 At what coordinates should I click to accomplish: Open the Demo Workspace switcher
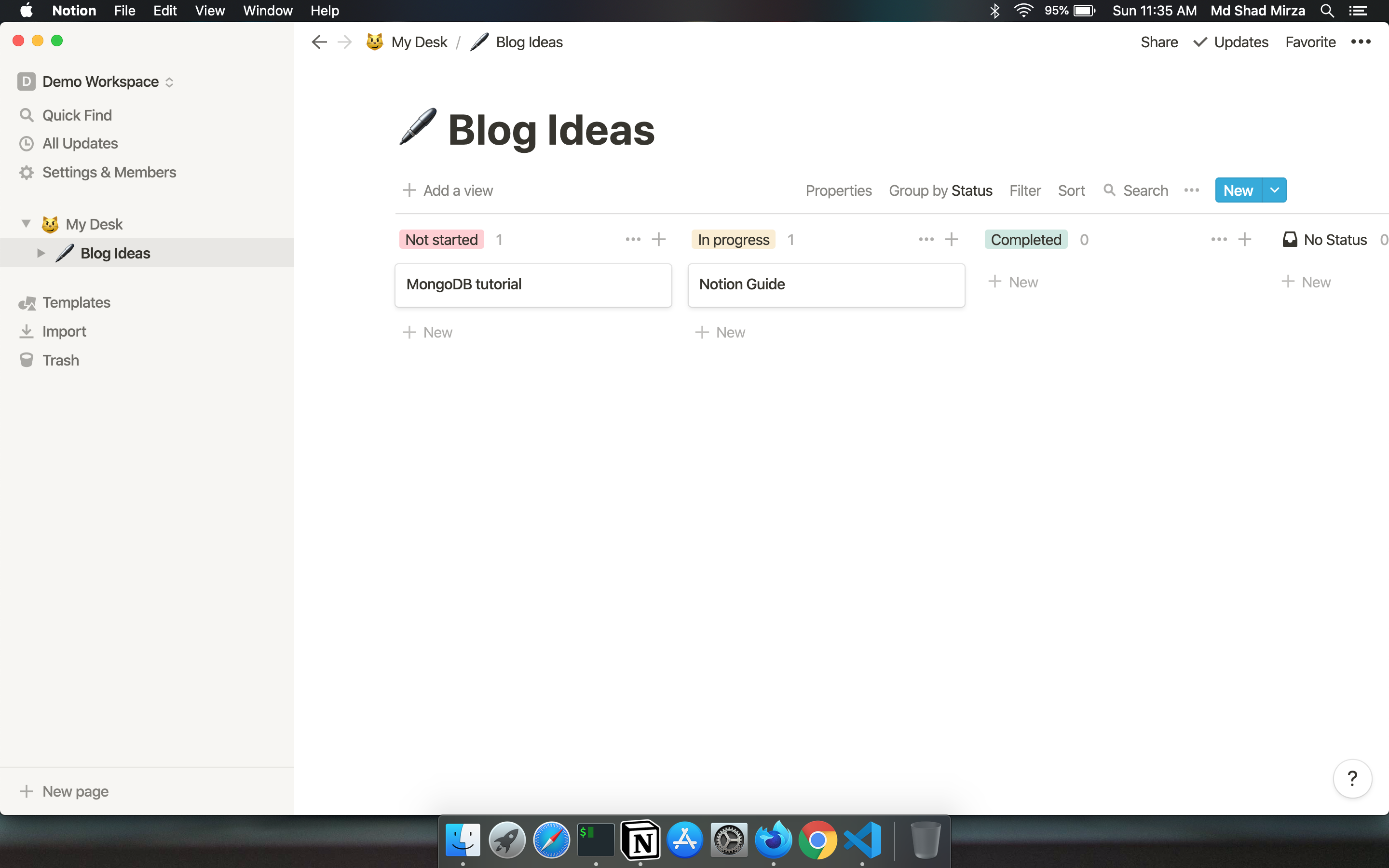(x=95, y=81)
